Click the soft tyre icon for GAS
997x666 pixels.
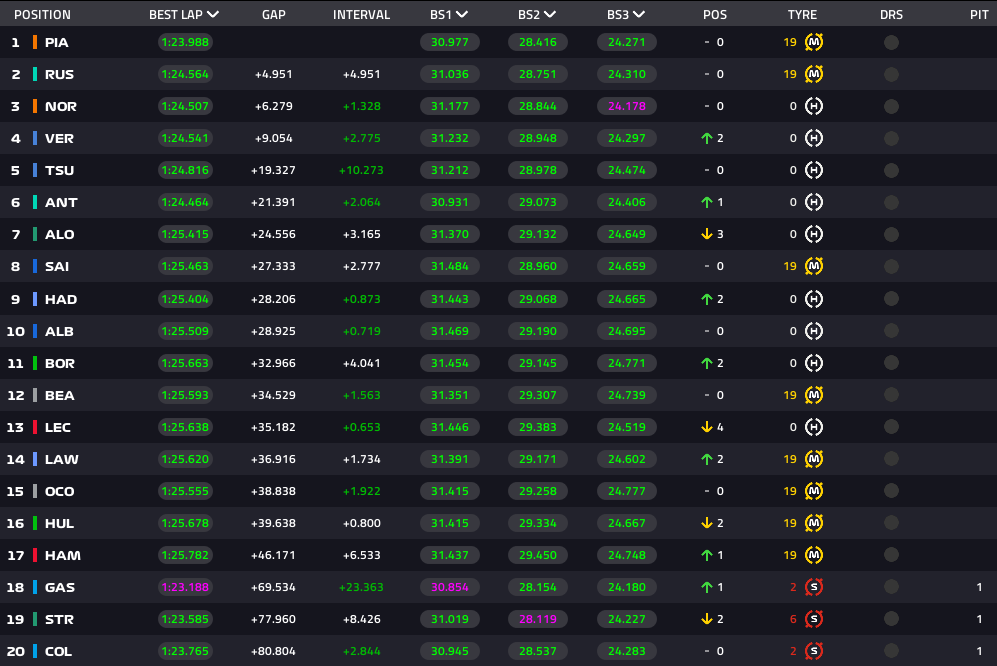(814, 587)
